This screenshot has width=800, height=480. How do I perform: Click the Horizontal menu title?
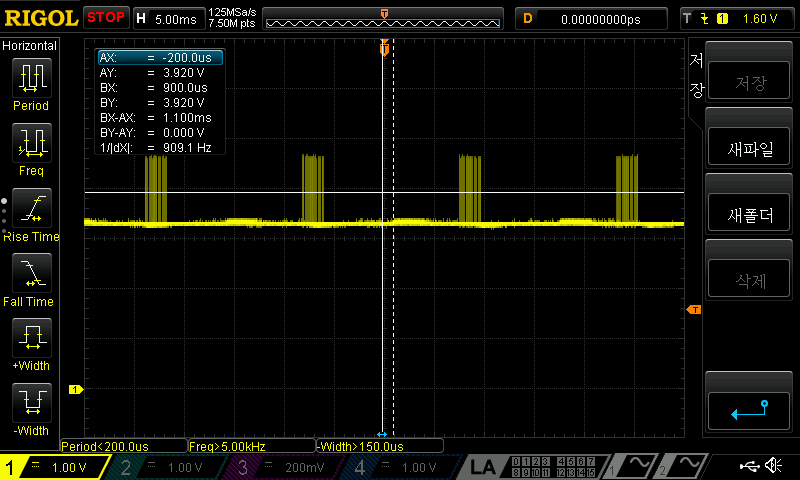click(30, 46)
